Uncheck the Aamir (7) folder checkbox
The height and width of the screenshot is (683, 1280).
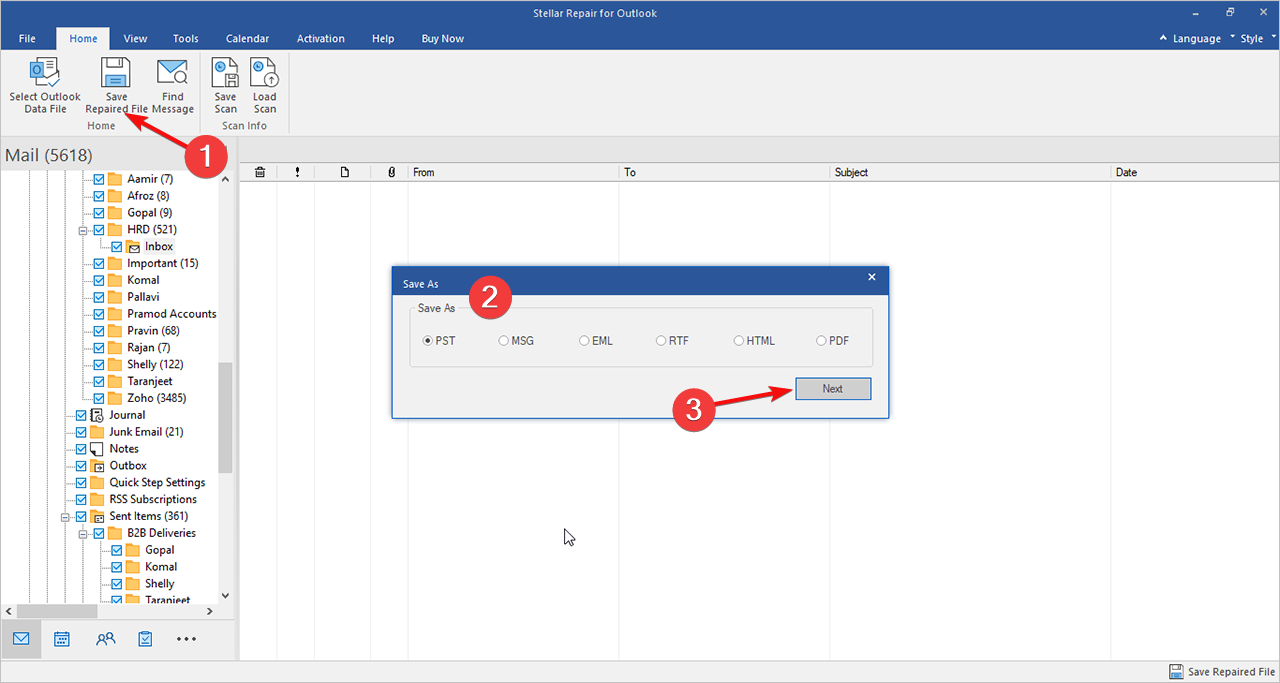[x=99, y=180]
